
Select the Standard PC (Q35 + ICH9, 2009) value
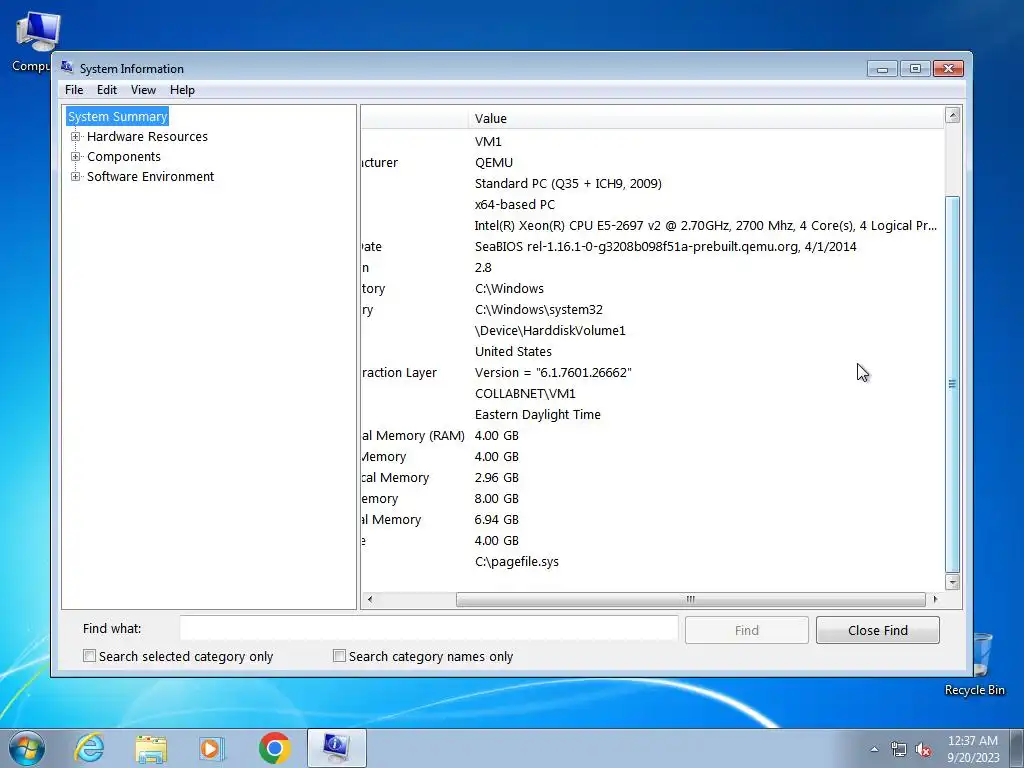click(x=568, y=184)
